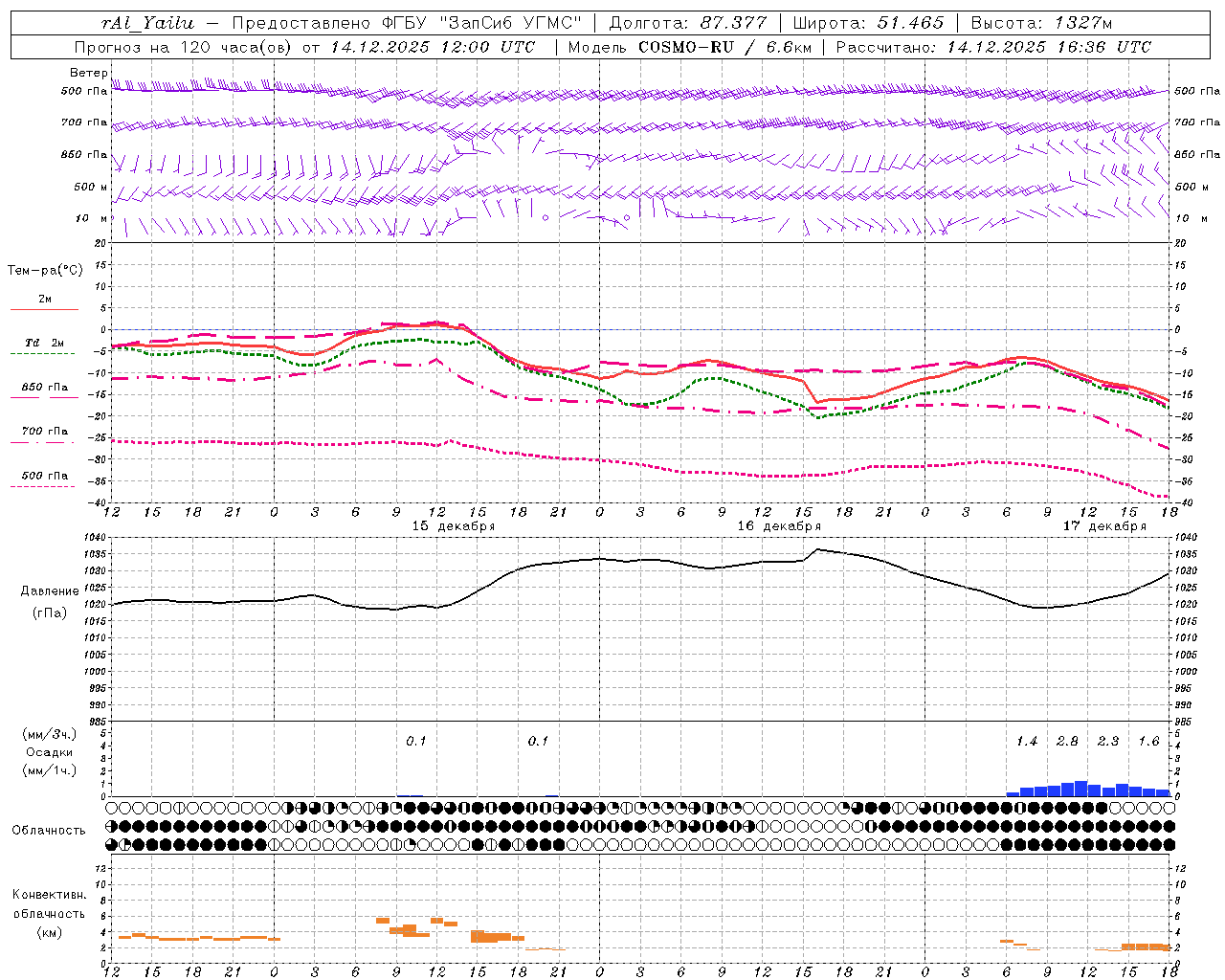Viewport: 1225px width, 980px height.
Task: Click the tallest blue precipitation bar
Action: [1080, 789]
